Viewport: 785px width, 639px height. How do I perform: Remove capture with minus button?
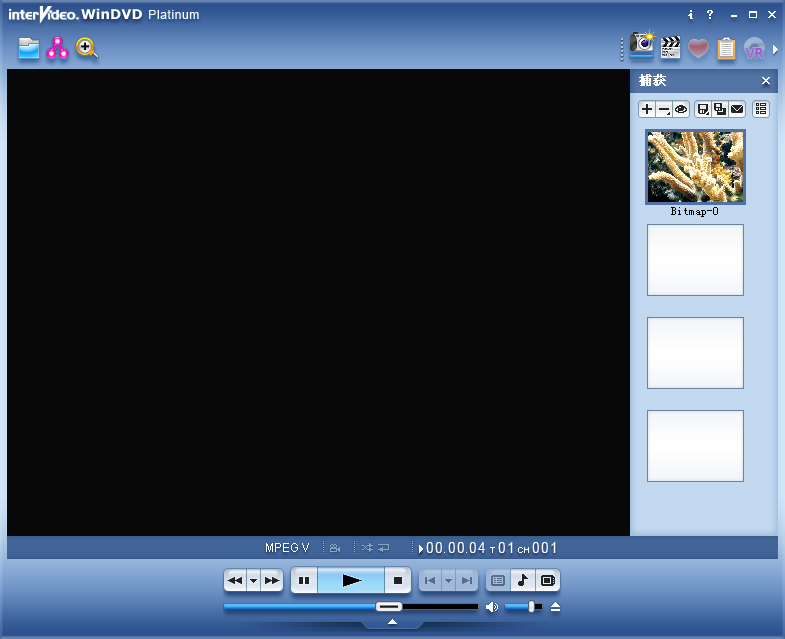[x=664, y=109]
